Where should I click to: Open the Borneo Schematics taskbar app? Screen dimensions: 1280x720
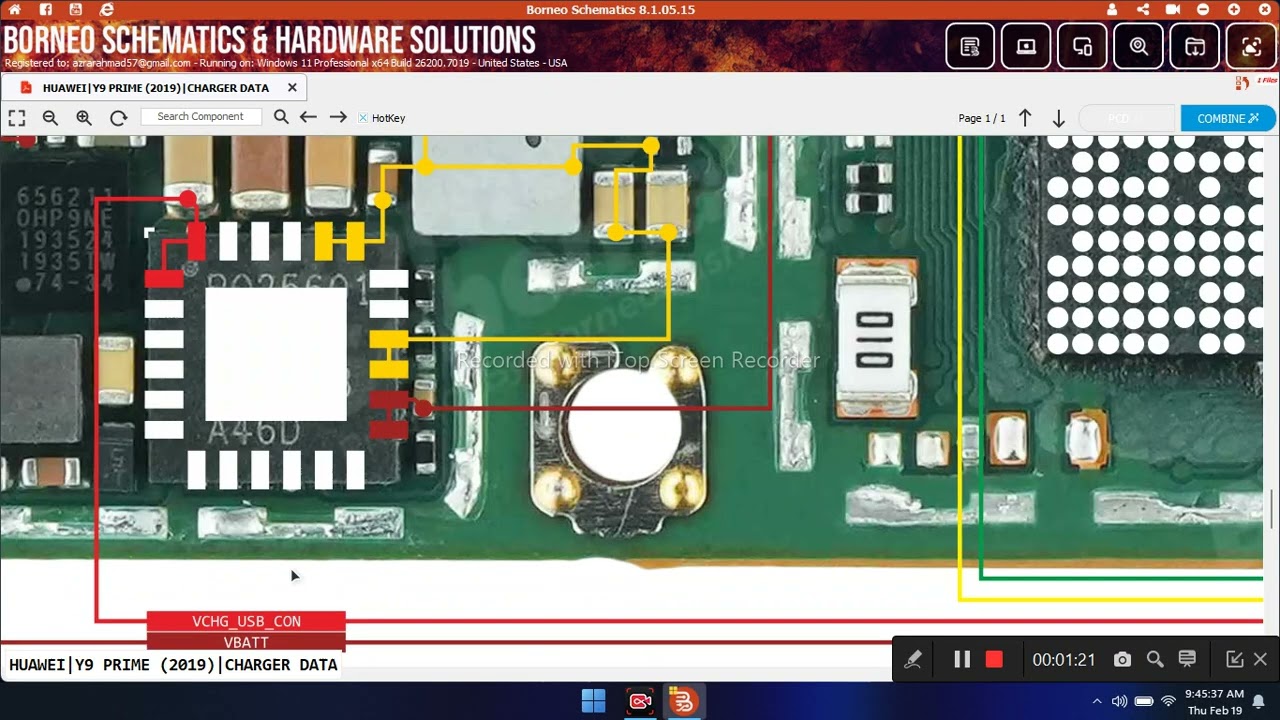684,701
